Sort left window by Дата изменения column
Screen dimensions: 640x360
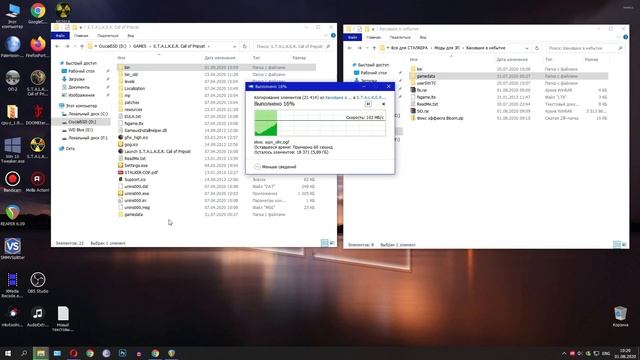point(220,58)
